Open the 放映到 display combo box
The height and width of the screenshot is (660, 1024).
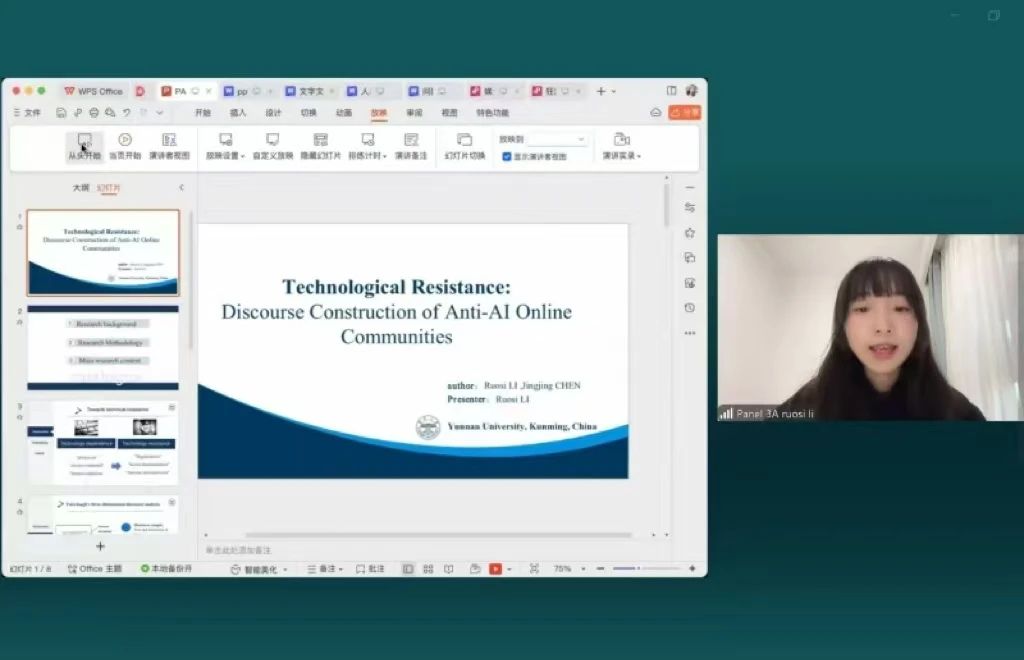tap(557, 139)
